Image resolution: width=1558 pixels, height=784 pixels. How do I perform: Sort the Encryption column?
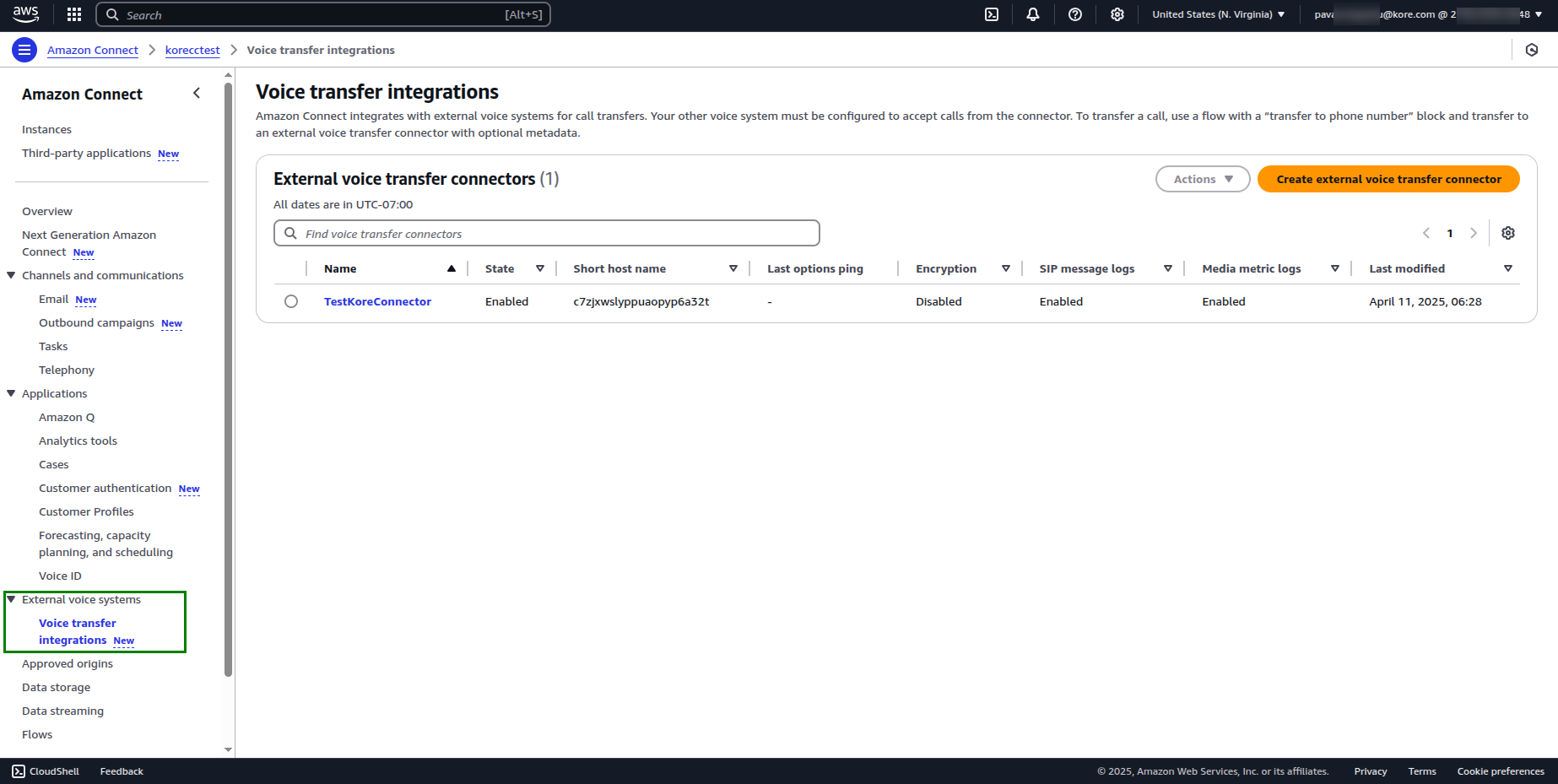pyautogui.click(x=1006, y=268)
